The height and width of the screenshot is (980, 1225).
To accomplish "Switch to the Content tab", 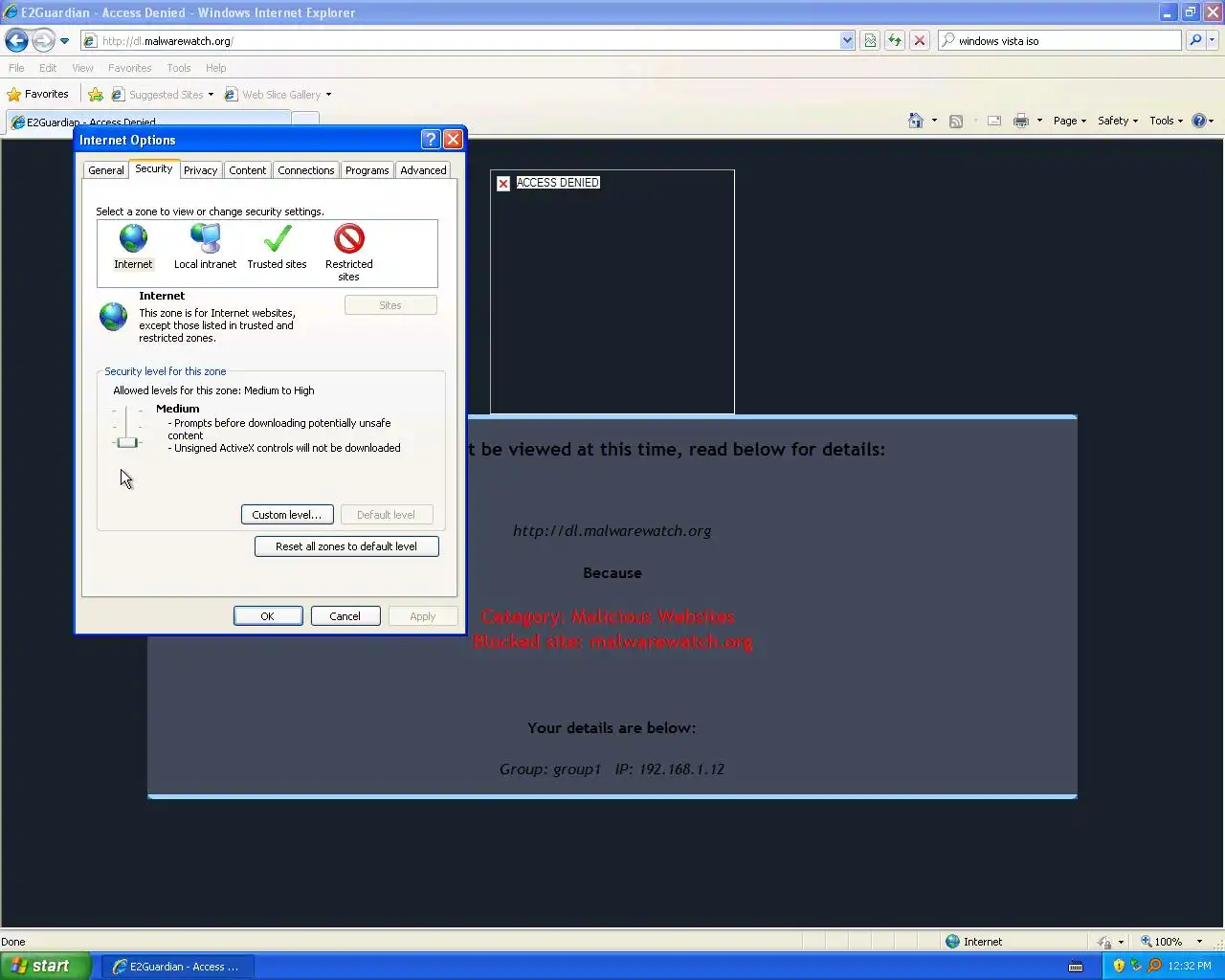I will click(x=248, y=170).
